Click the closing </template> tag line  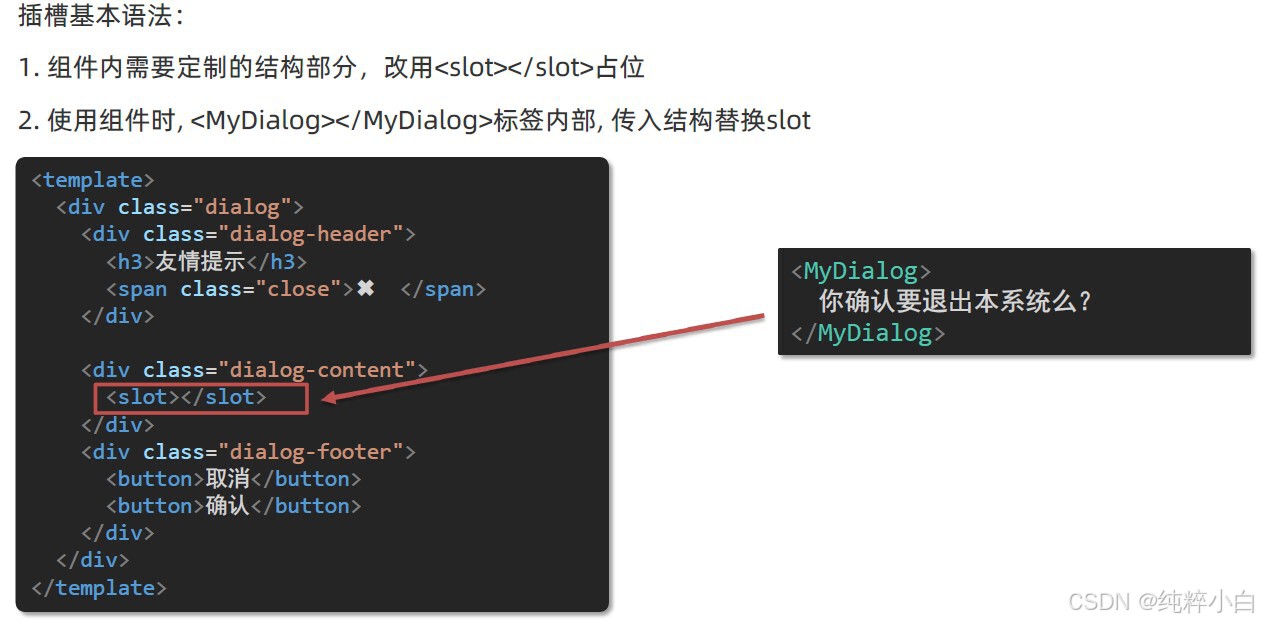(x=99, y=587)
